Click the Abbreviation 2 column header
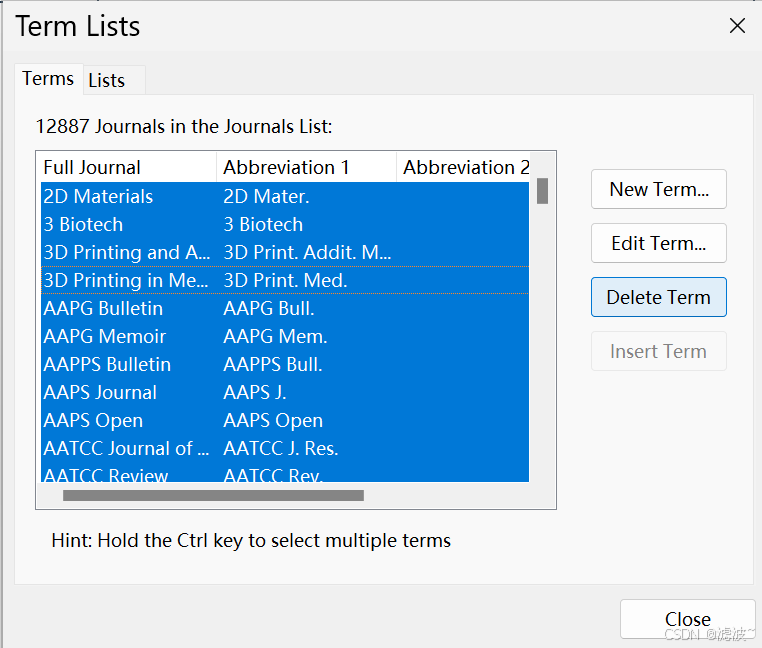Image resolution: width=762 pixels, height=648 pixels. [x=463, y=168]
